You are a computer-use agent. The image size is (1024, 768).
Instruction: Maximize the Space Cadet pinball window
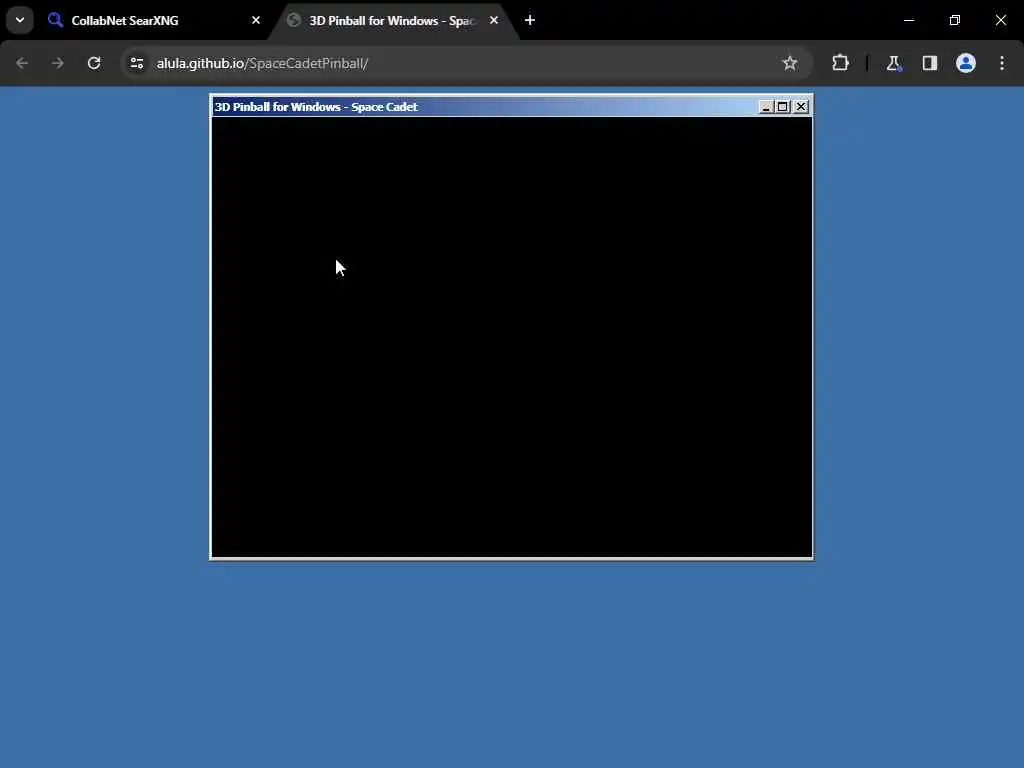click(782, 107)
